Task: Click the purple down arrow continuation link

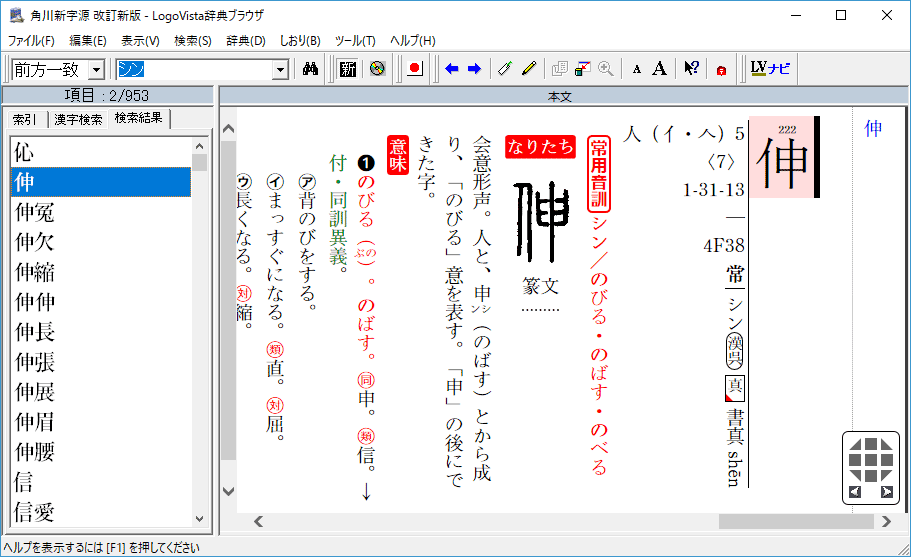Action: click(x=366, y=491)
